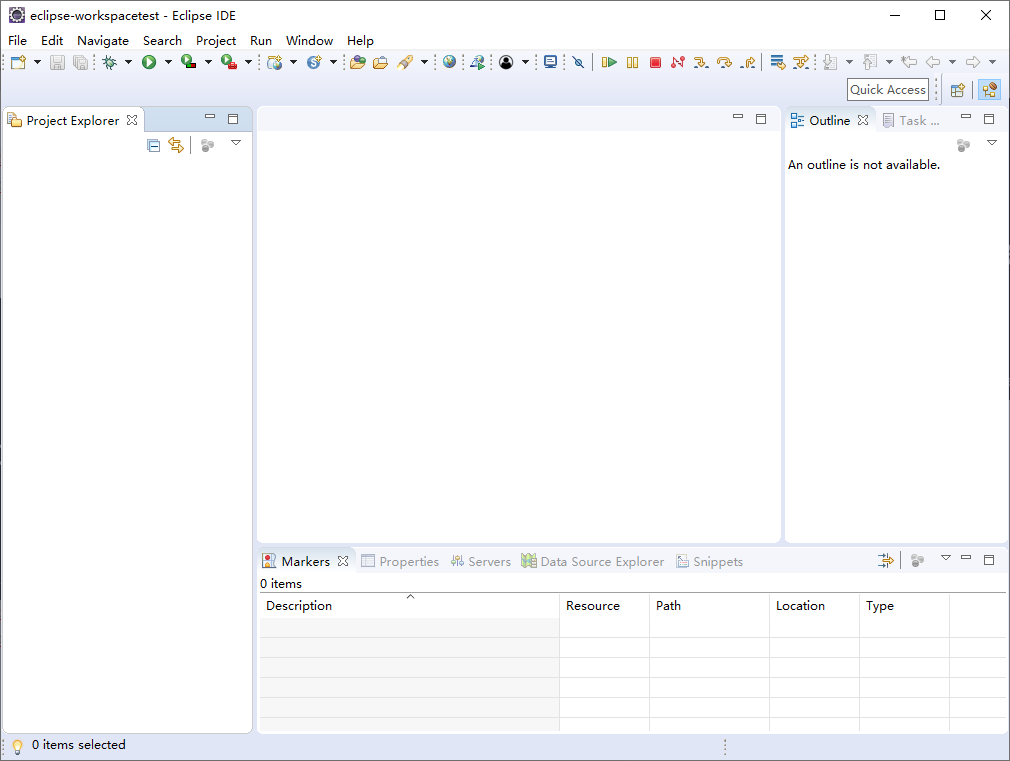The width and height of the screenshot is (1010, 761).
Task: Click the Quick Access search field
Action: pyautogui.click(x=887, y=89)
